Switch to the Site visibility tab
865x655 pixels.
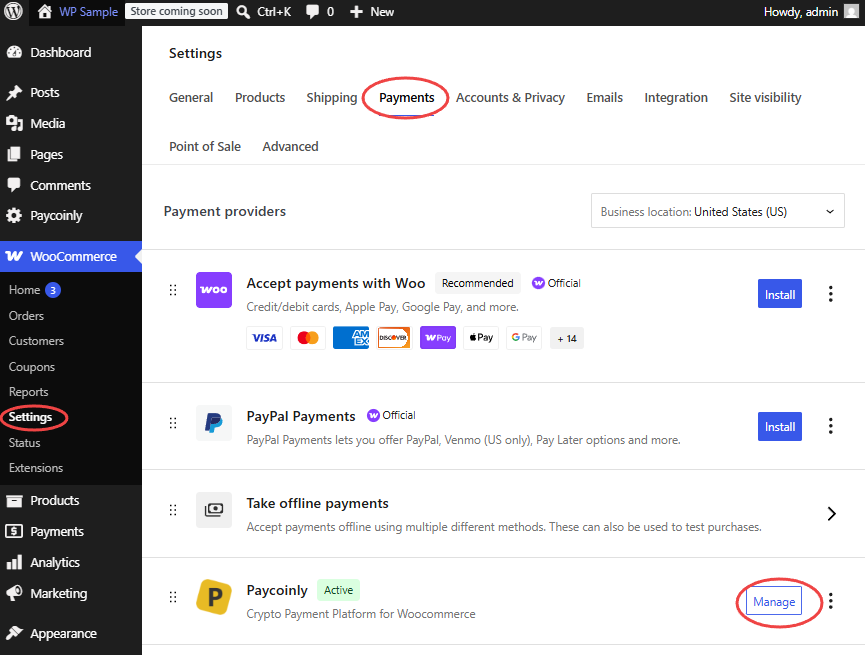tap(765, 98)
